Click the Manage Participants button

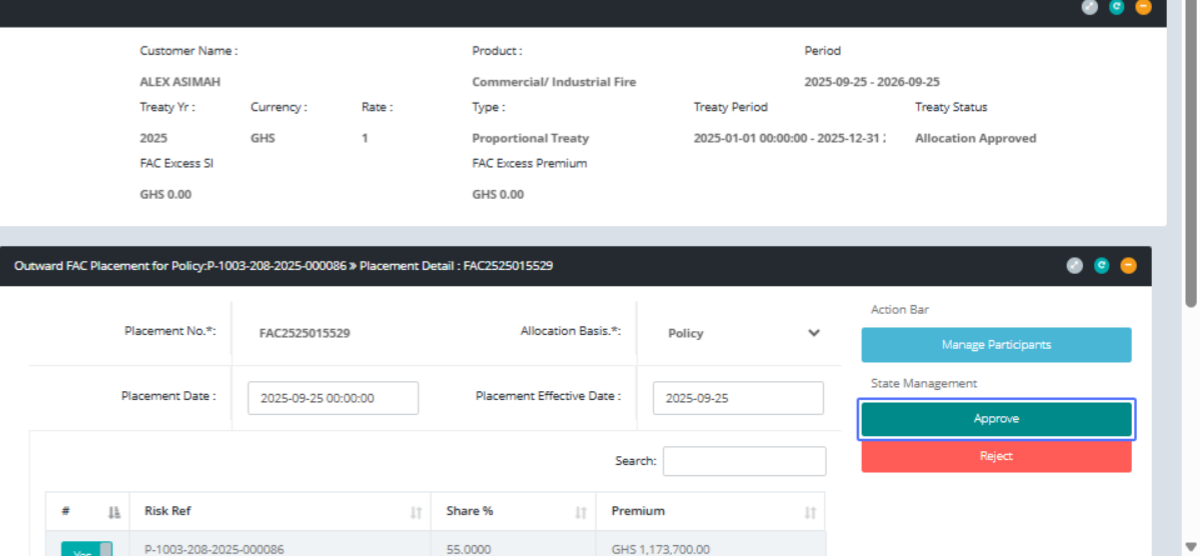(x=996, y=345)
